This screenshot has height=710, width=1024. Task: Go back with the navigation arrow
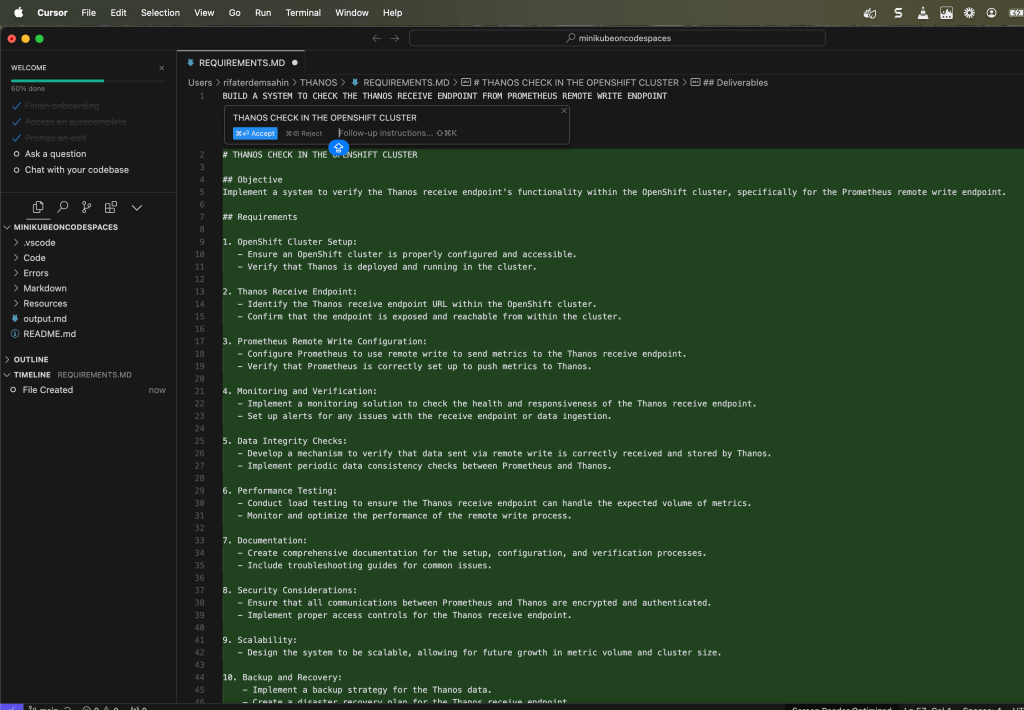pos(377,39)
